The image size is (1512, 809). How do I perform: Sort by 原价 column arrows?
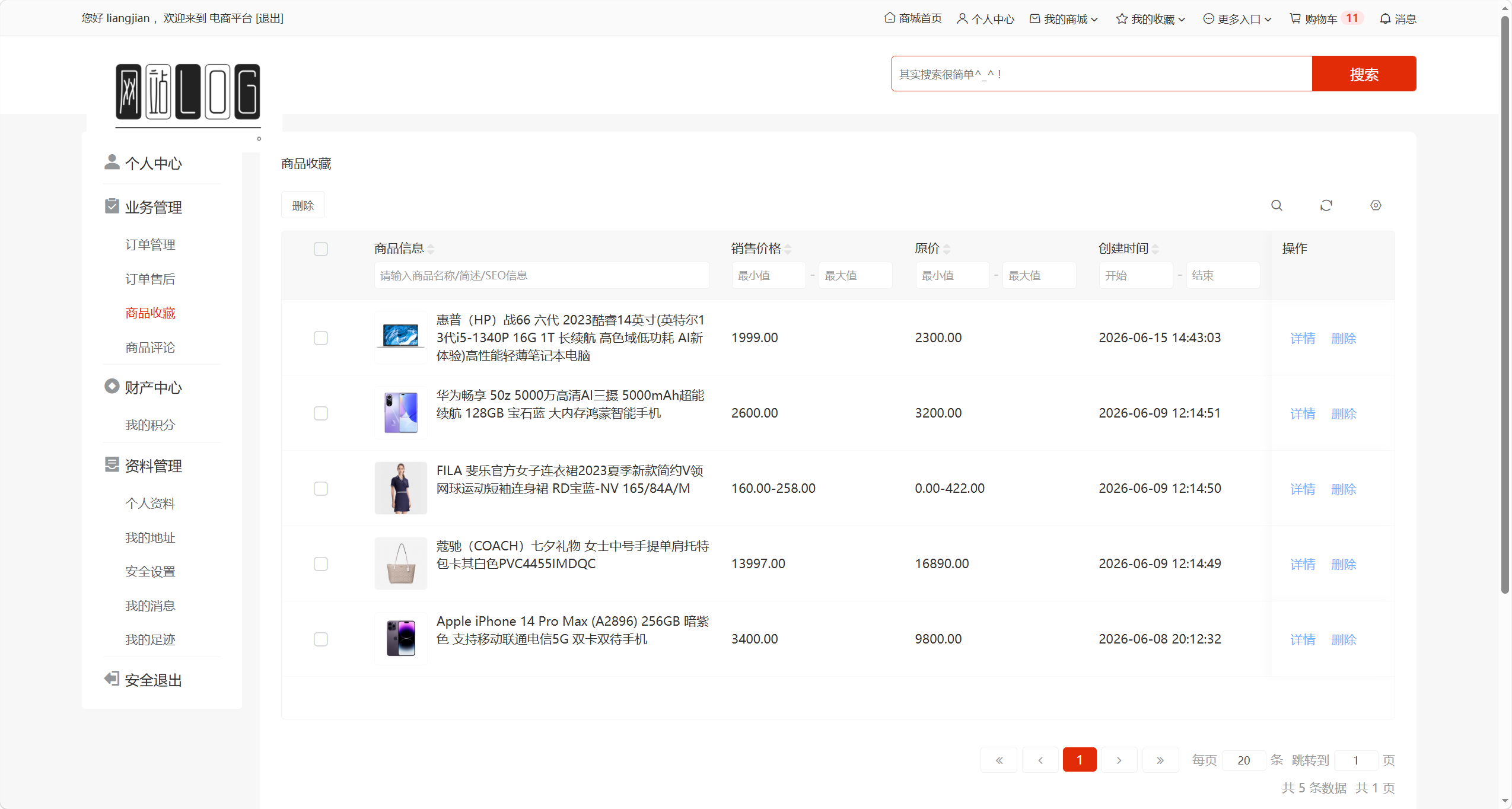[x=947, y=249]
